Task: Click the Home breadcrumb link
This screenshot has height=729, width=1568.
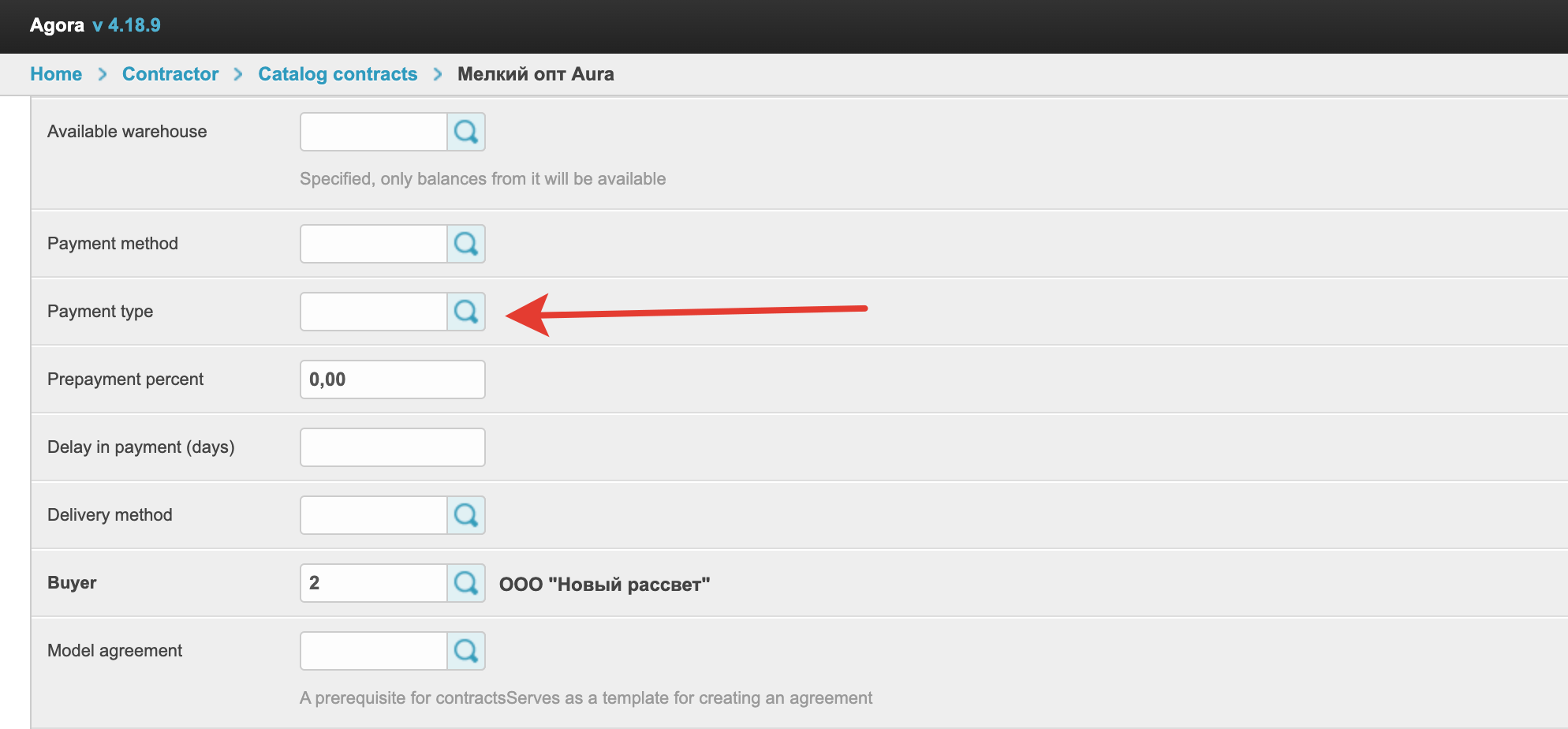Action: tap(56, 74)
